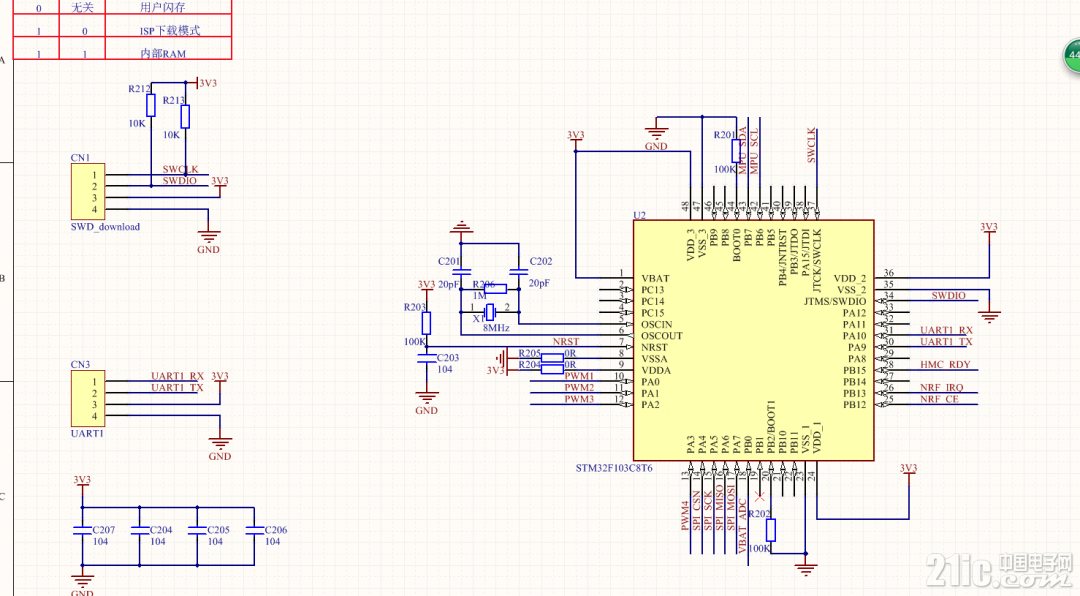Select capacitor C202 symbol

[518, 271]
